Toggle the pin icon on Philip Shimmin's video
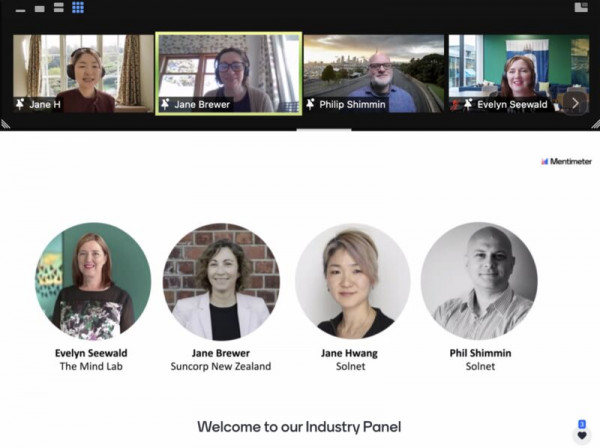 (310, 104)
